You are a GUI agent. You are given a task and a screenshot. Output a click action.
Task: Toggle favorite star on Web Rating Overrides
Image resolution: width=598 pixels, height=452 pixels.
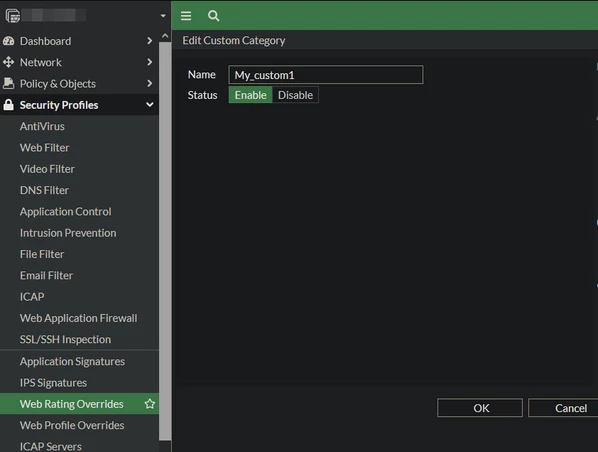[150, 404]
